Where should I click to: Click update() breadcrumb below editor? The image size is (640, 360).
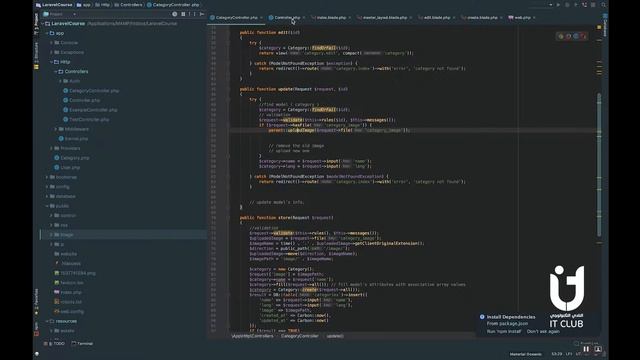tap(335, 336)
